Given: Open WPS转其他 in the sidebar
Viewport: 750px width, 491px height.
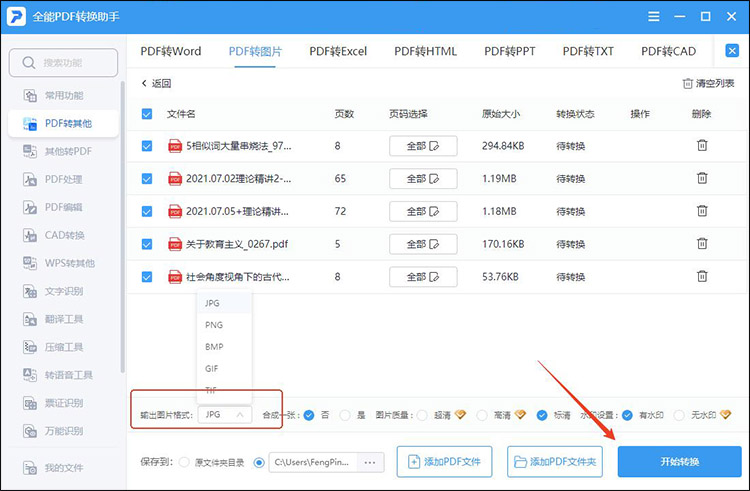Looking at the screenshot, I should click(63, 263).
